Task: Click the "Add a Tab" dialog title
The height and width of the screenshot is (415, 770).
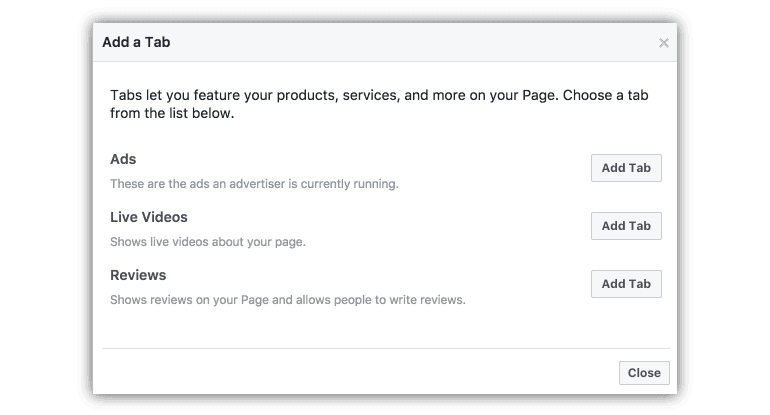Action: (x=136, y=43)
